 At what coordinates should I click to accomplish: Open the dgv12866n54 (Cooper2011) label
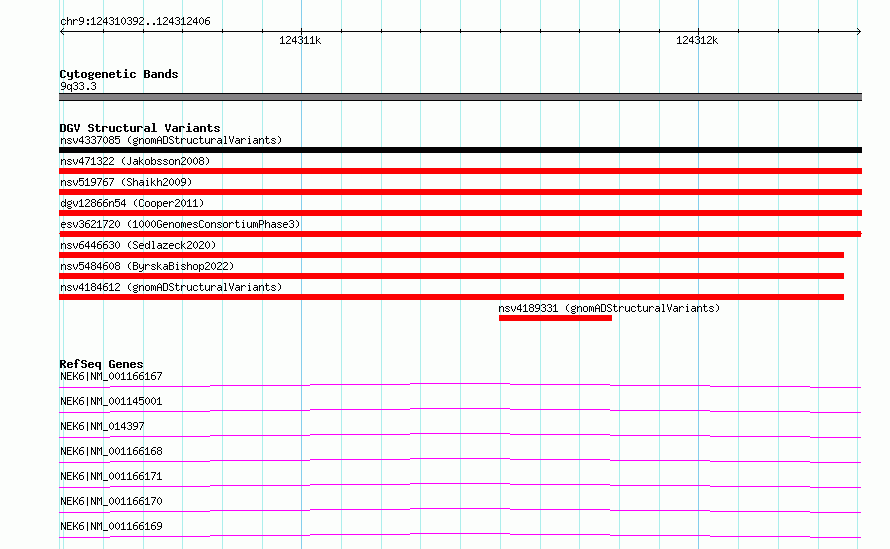(x=132, y=203)
